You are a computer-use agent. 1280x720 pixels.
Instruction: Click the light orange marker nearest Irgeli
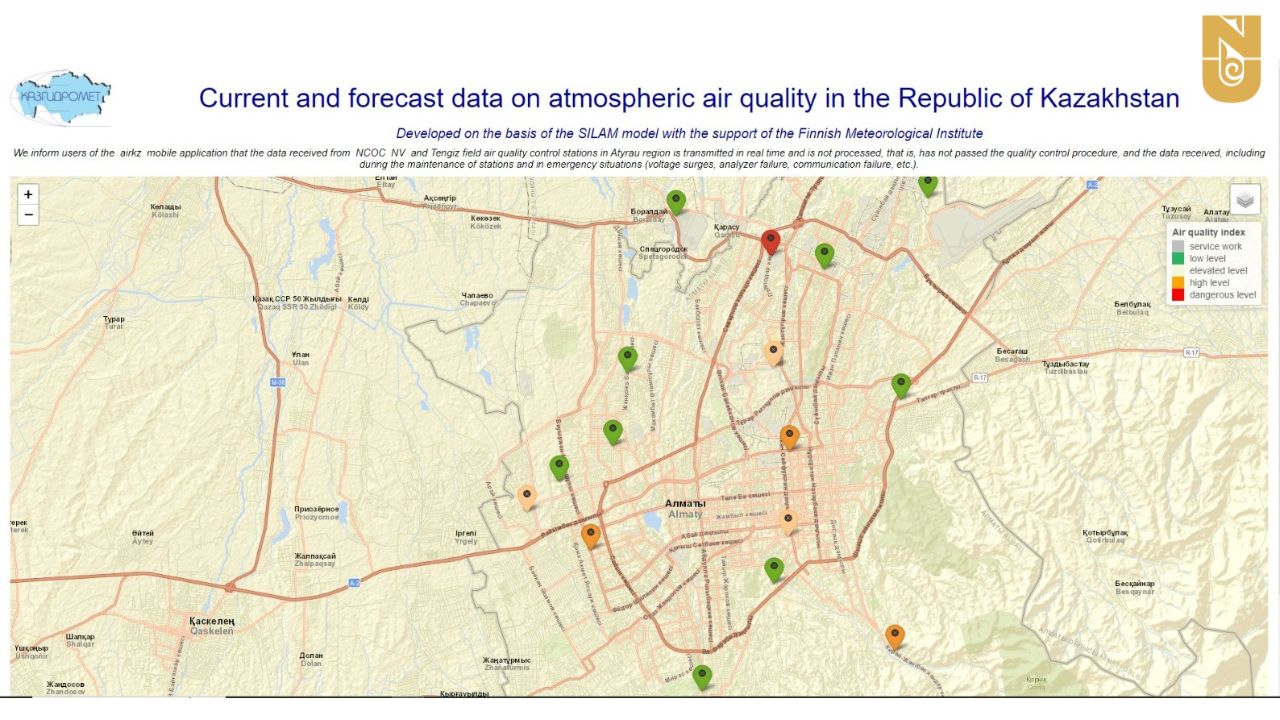[527, 497]
